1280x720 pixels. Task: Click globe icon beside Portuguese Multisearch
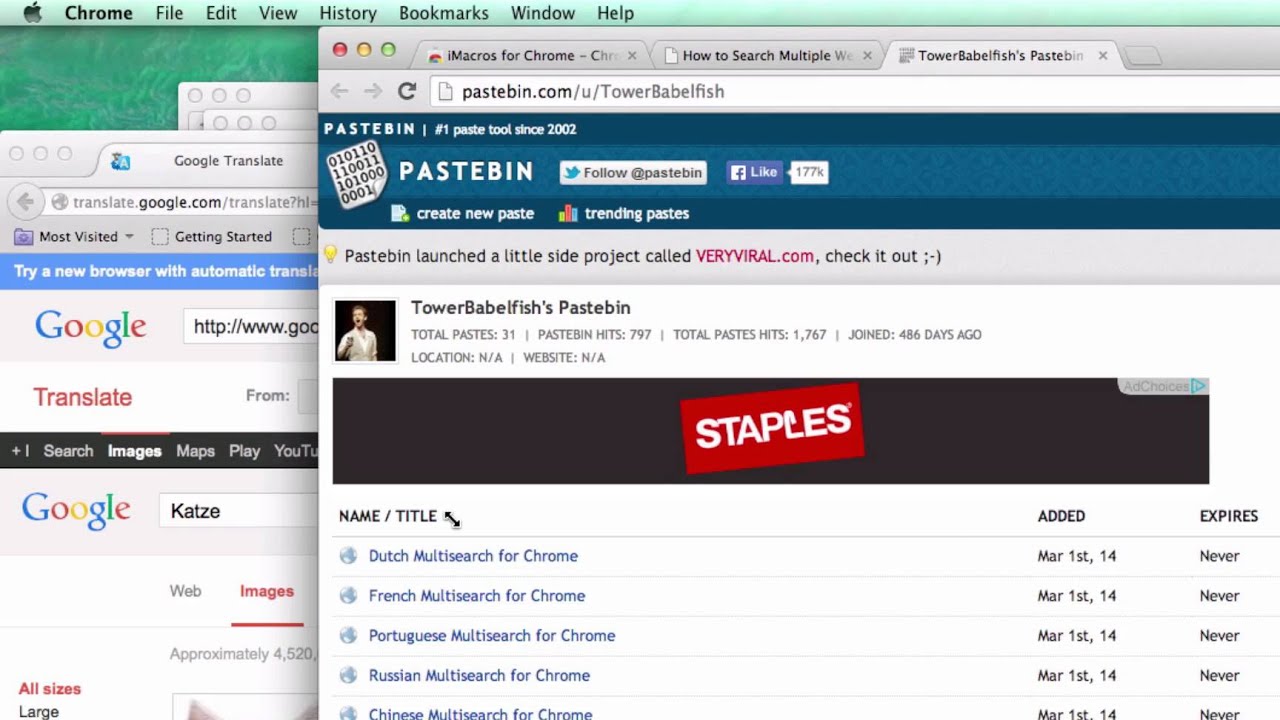click(x=348, y=636)
